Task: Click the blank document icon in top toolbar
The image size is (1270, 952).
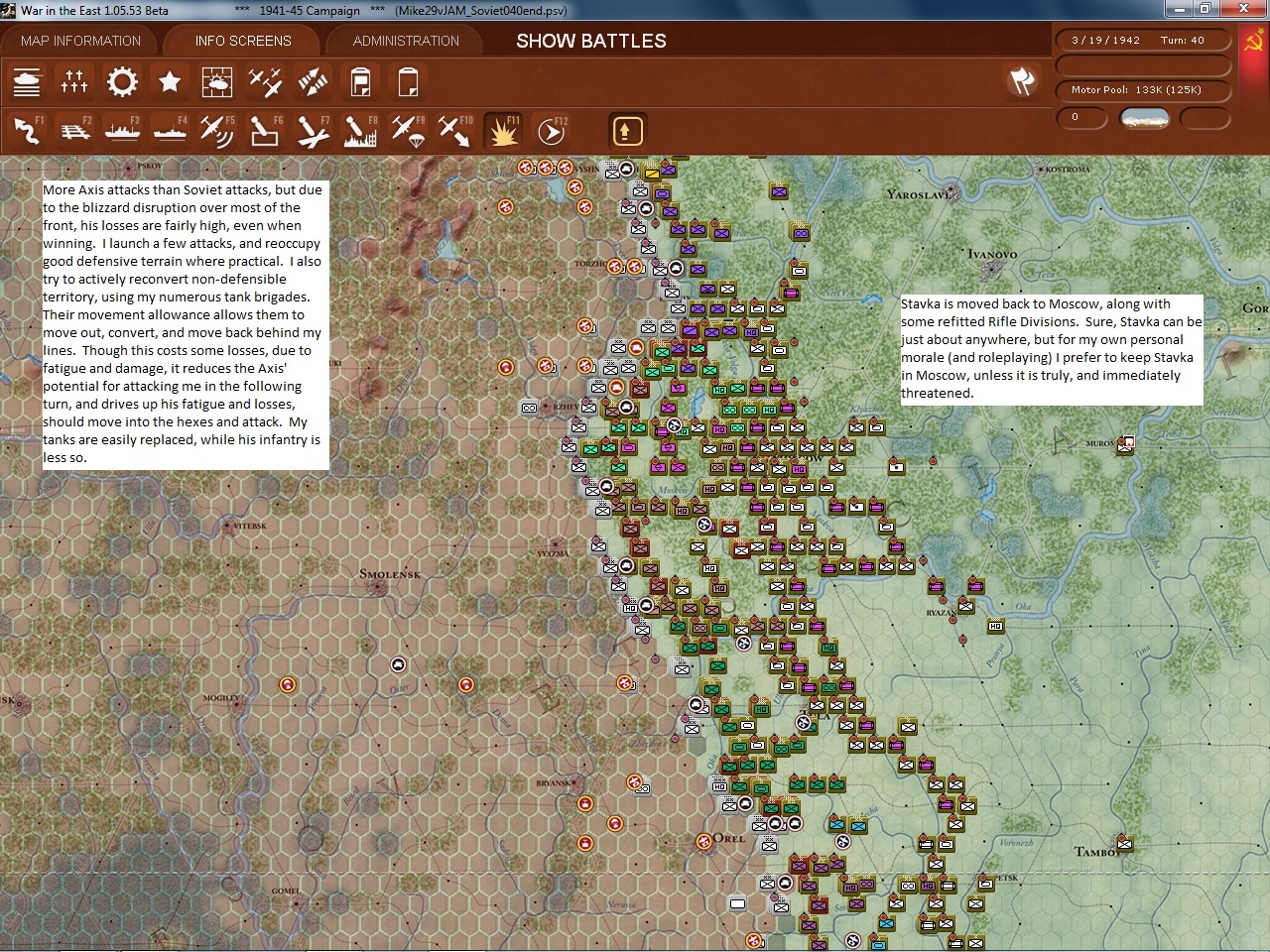Action: (x=408, y=81)
